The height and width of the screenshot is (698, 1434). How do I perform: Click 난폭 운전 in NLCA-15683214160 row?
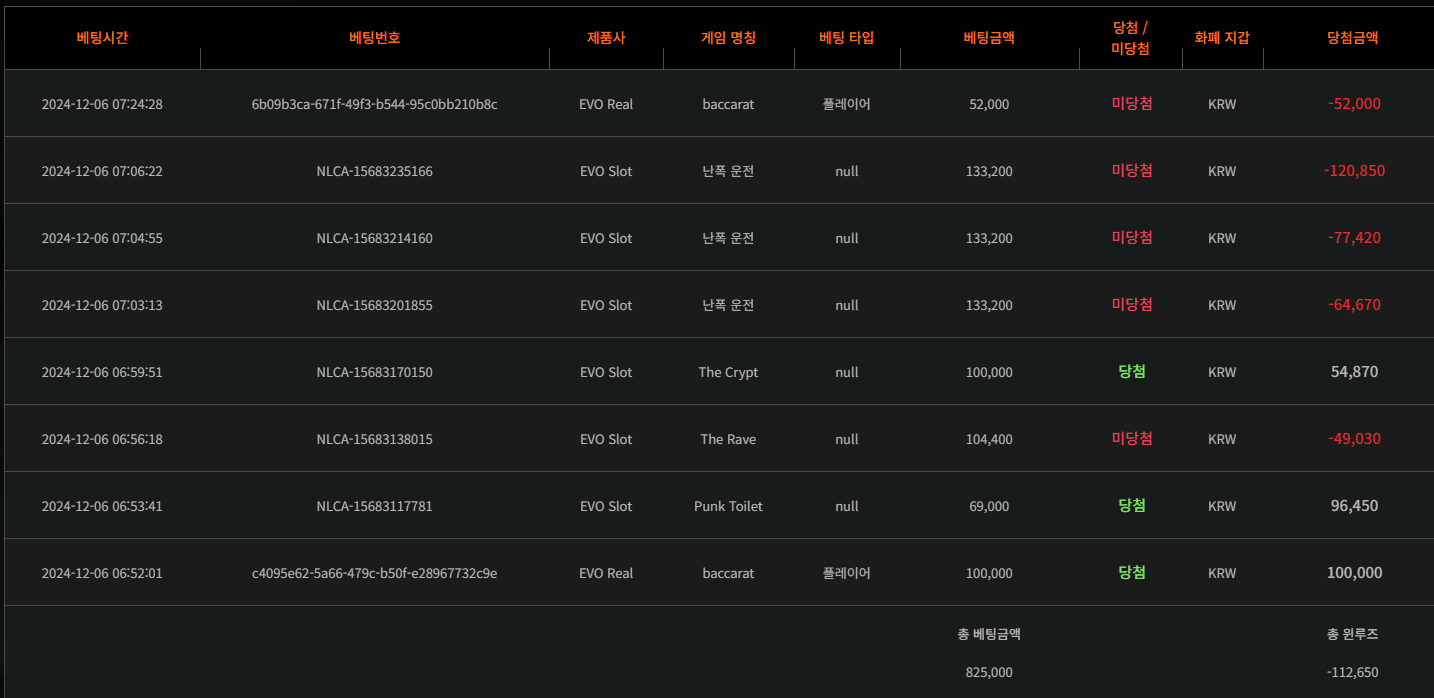728,238
